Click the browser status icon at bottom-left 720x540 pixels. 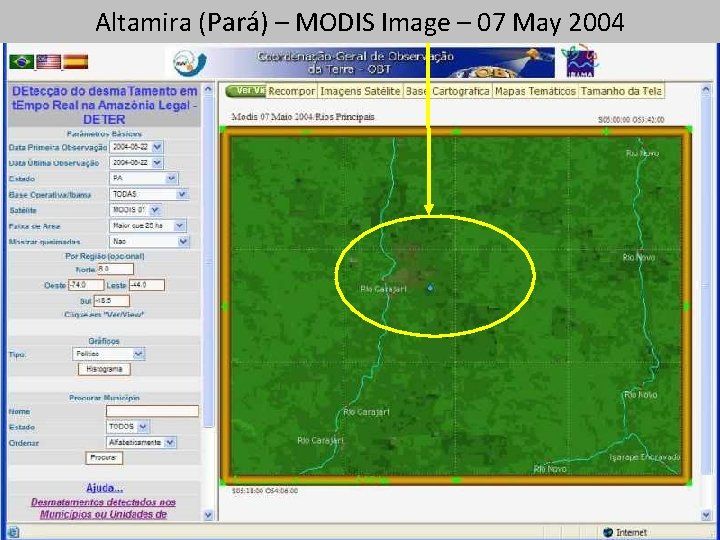12,532
